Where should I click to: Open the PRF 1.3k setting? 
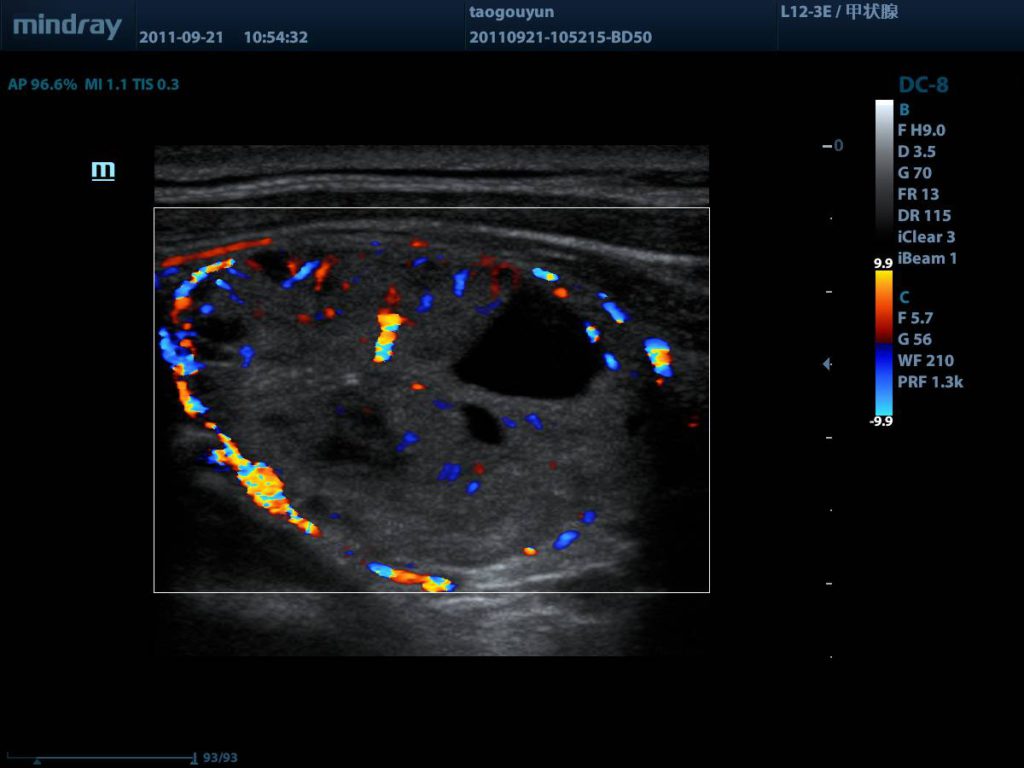pyautogui.click(x=930, y=381)
